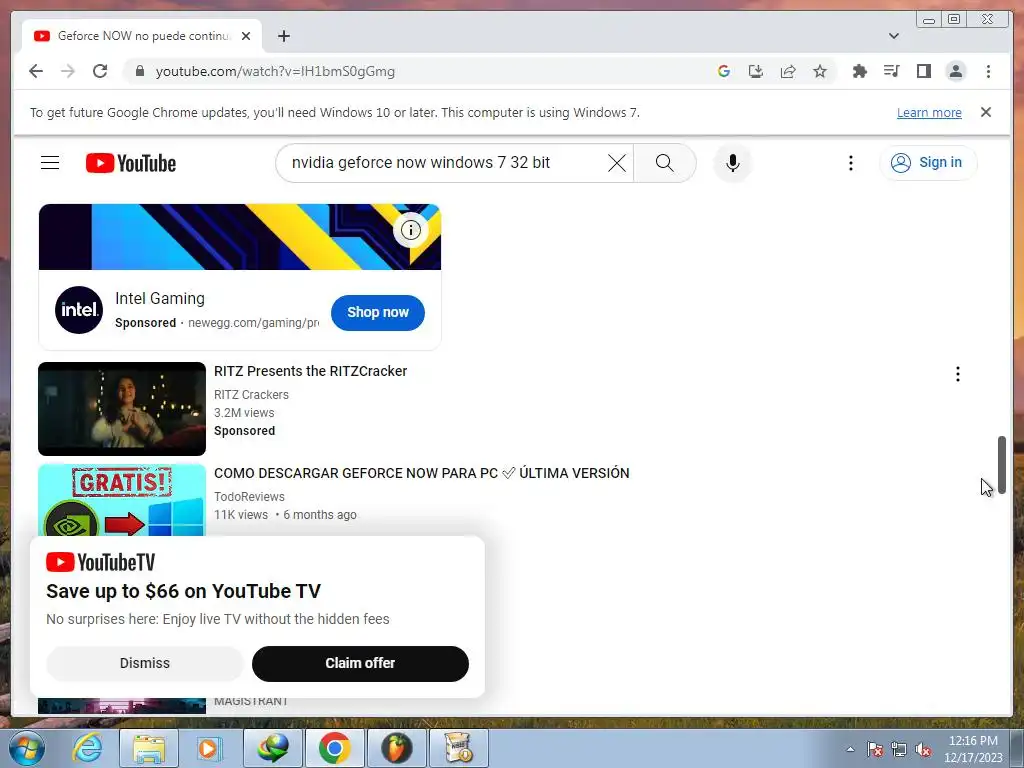Open Learn more about Chrome updates
The height and width of the screenshot is (768, 1024).
click(x=929, y=112)
